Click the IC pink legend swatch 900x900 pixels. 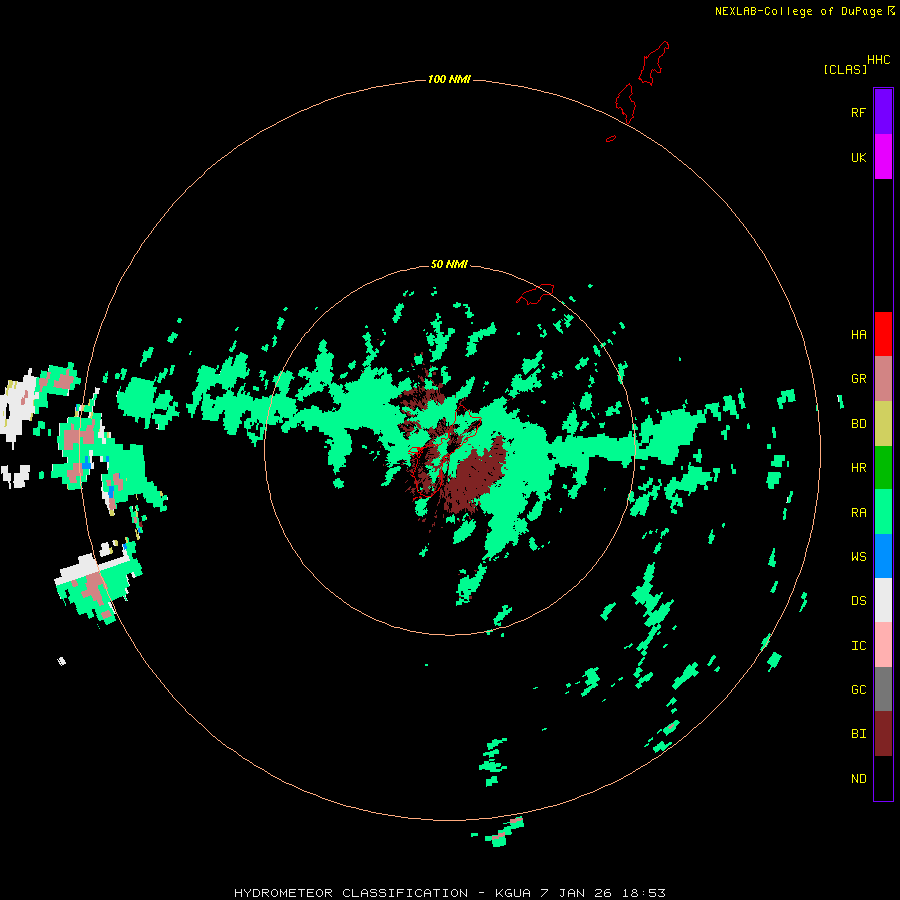(x=883, y=645)
